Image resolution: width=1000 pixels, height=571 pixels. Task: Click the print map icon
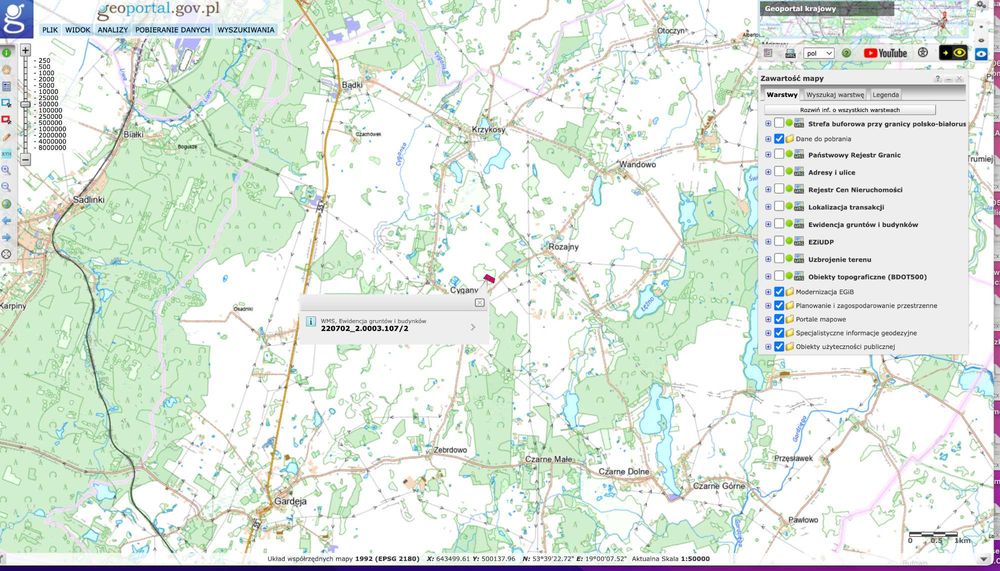(790, 53)
